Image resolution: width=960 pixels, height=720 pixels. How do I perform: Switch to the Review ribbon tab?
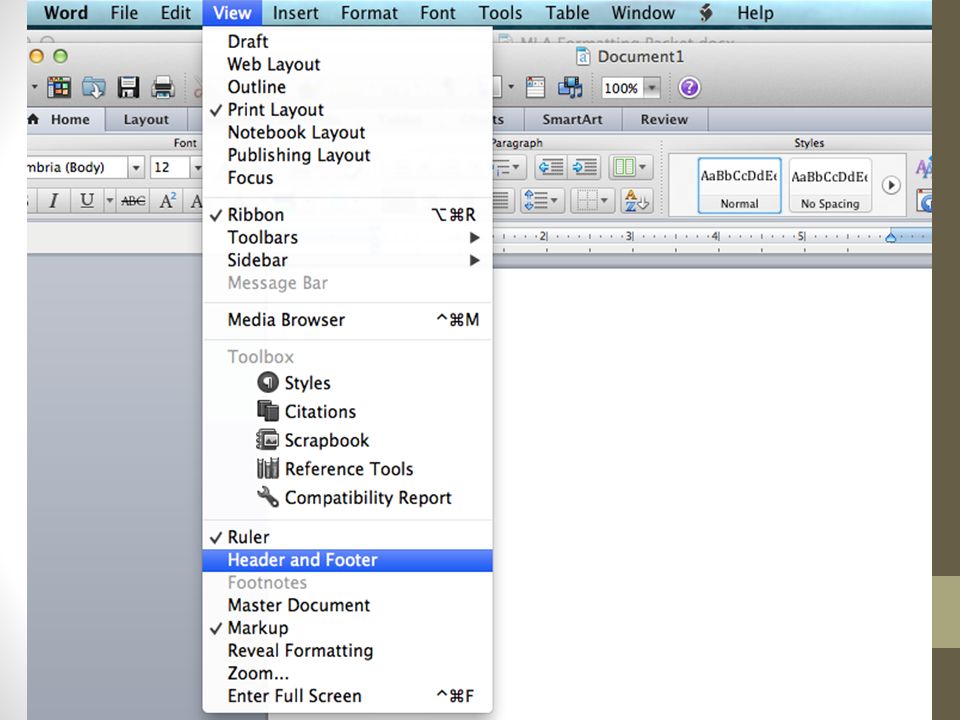[x=664, y=119]
